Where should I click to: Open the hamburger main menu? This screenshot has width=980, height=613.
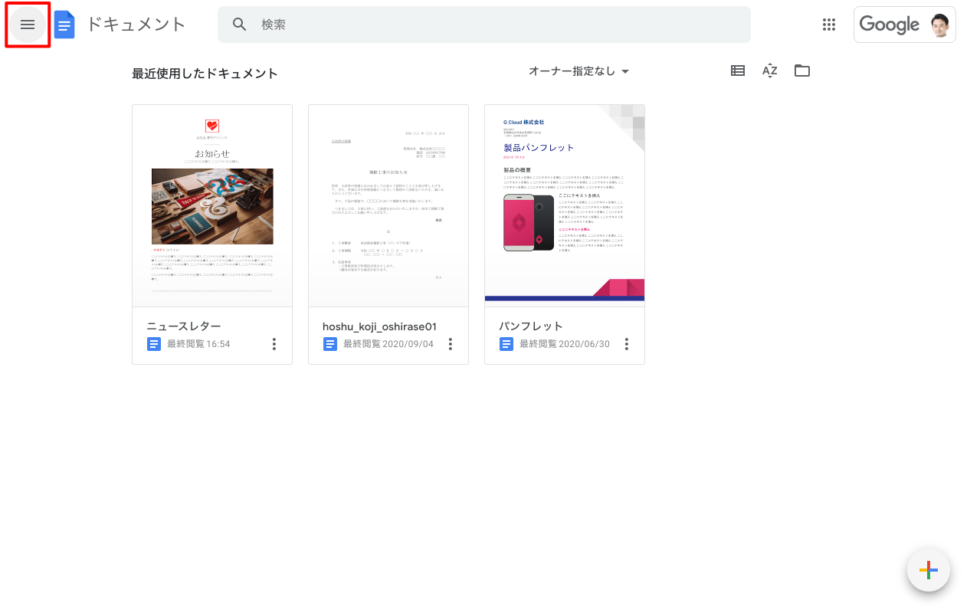[x=27, y=25]
